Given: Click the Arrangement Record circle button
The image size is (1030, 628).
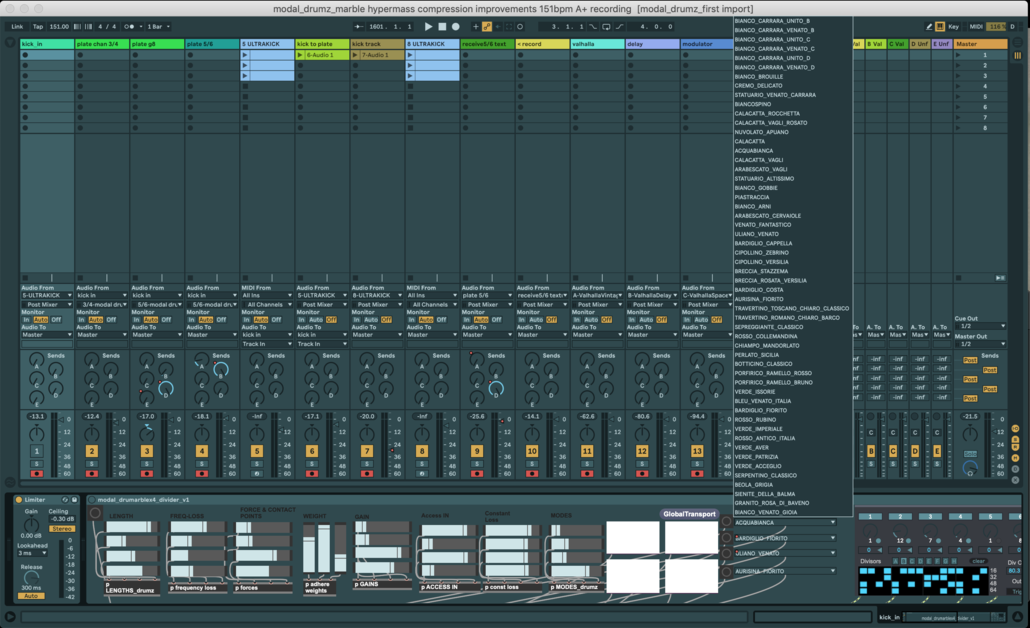Looking at the screenshot, I should coord(456,27).
